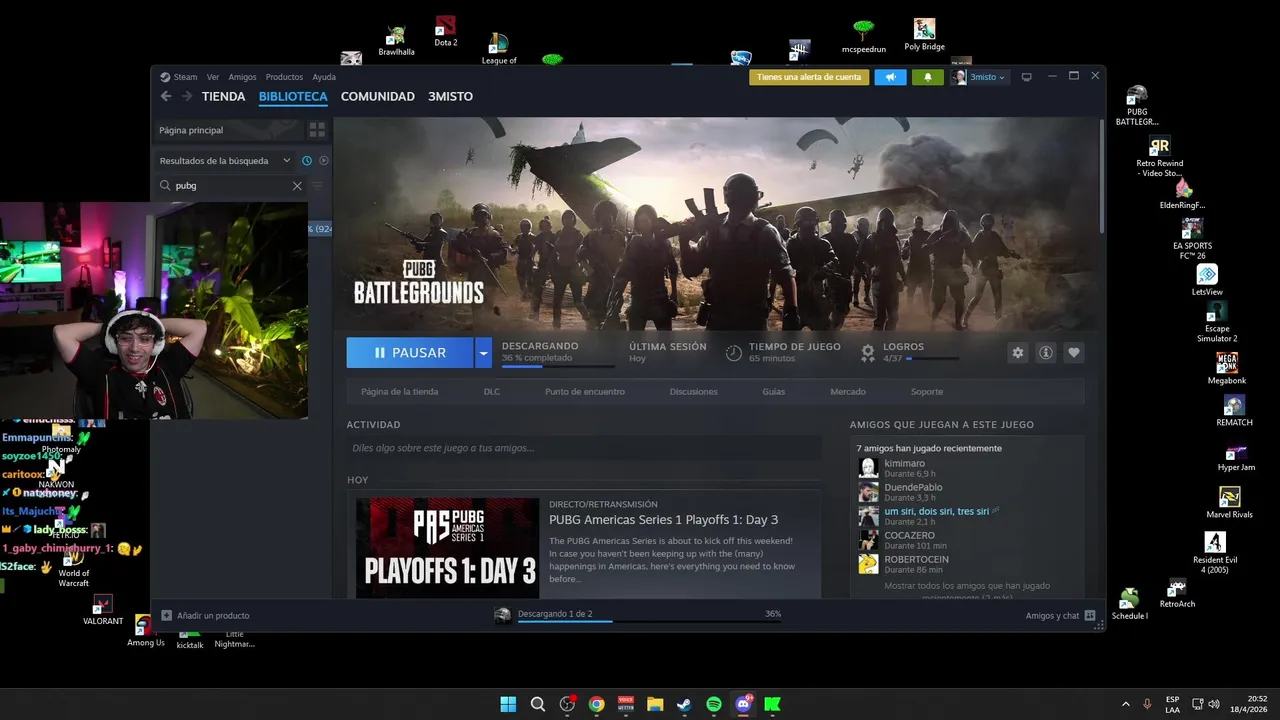The height and width of the screenshot is (720, 1280).
Task: Switch to TIENDA tab
Action: click(x=223, y=97)
